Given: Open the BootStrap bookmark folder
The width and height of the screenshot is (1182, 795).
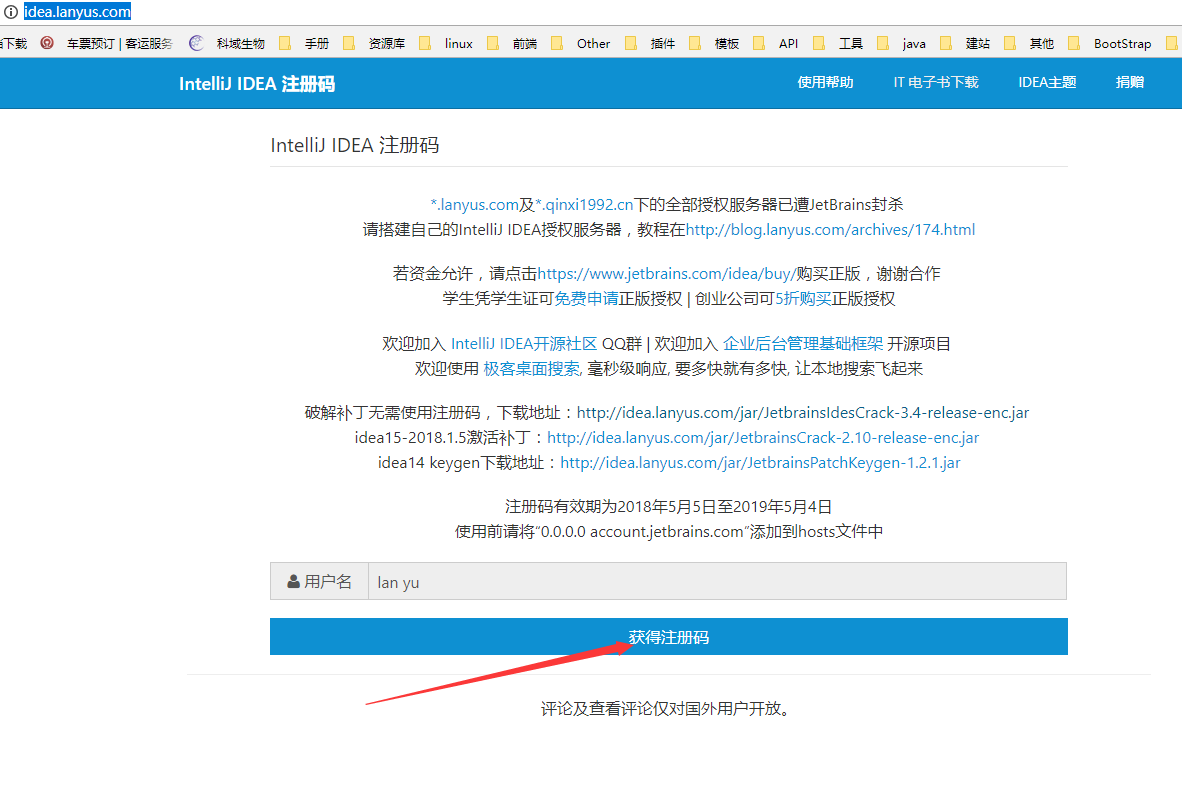Looking at the screenshot, I should [x=1110, y=44].
